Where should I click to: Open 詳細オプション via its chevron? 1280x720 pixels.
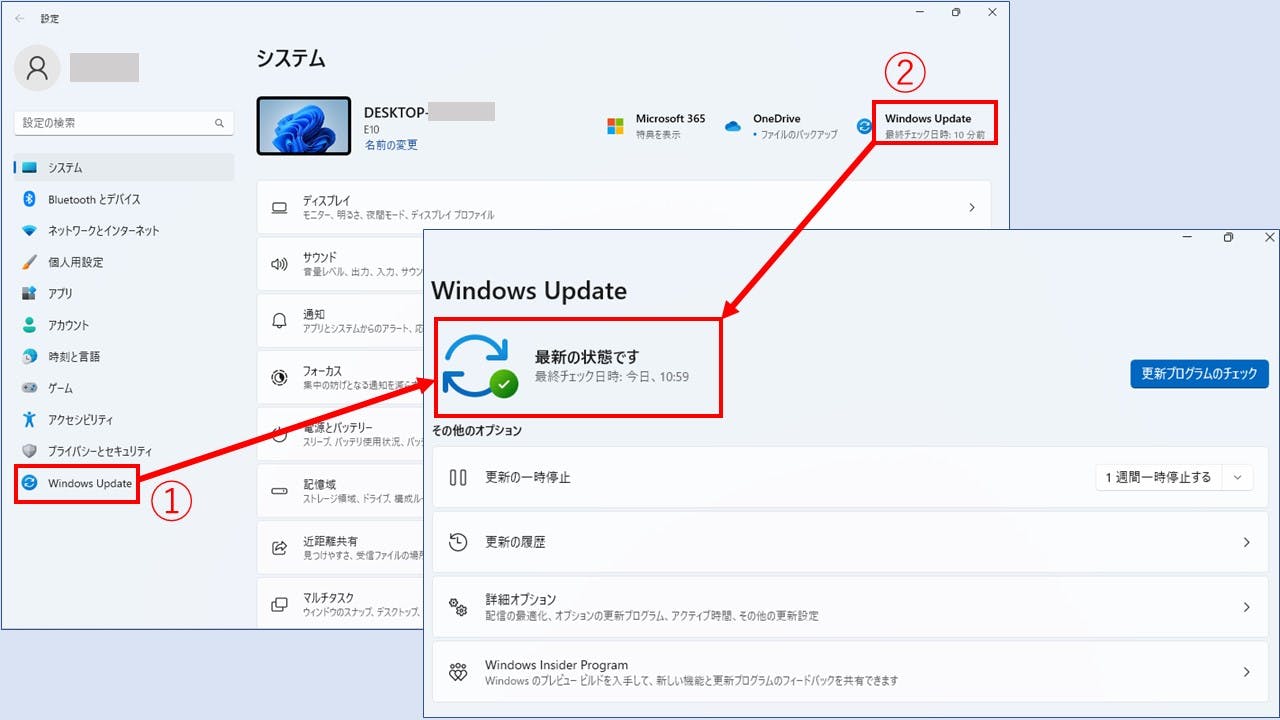click(1246, 607)
